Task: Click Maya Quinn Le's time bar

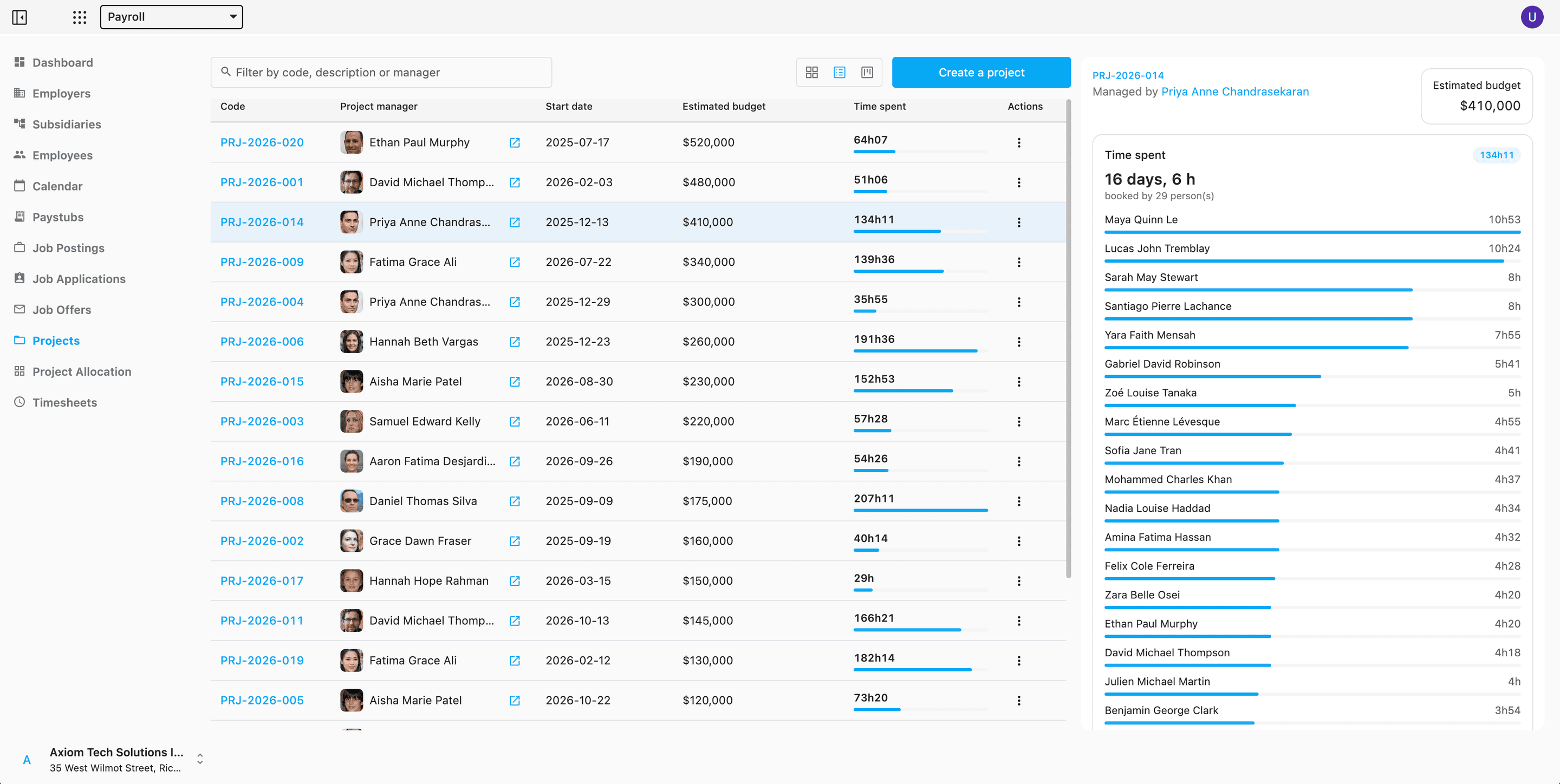Action: (1312, 232)
